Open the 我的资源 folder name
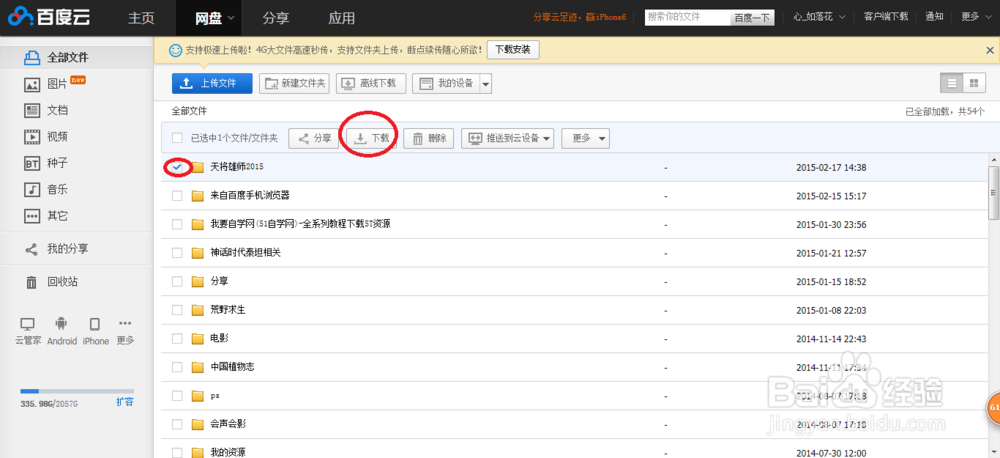 coord(228,452)
